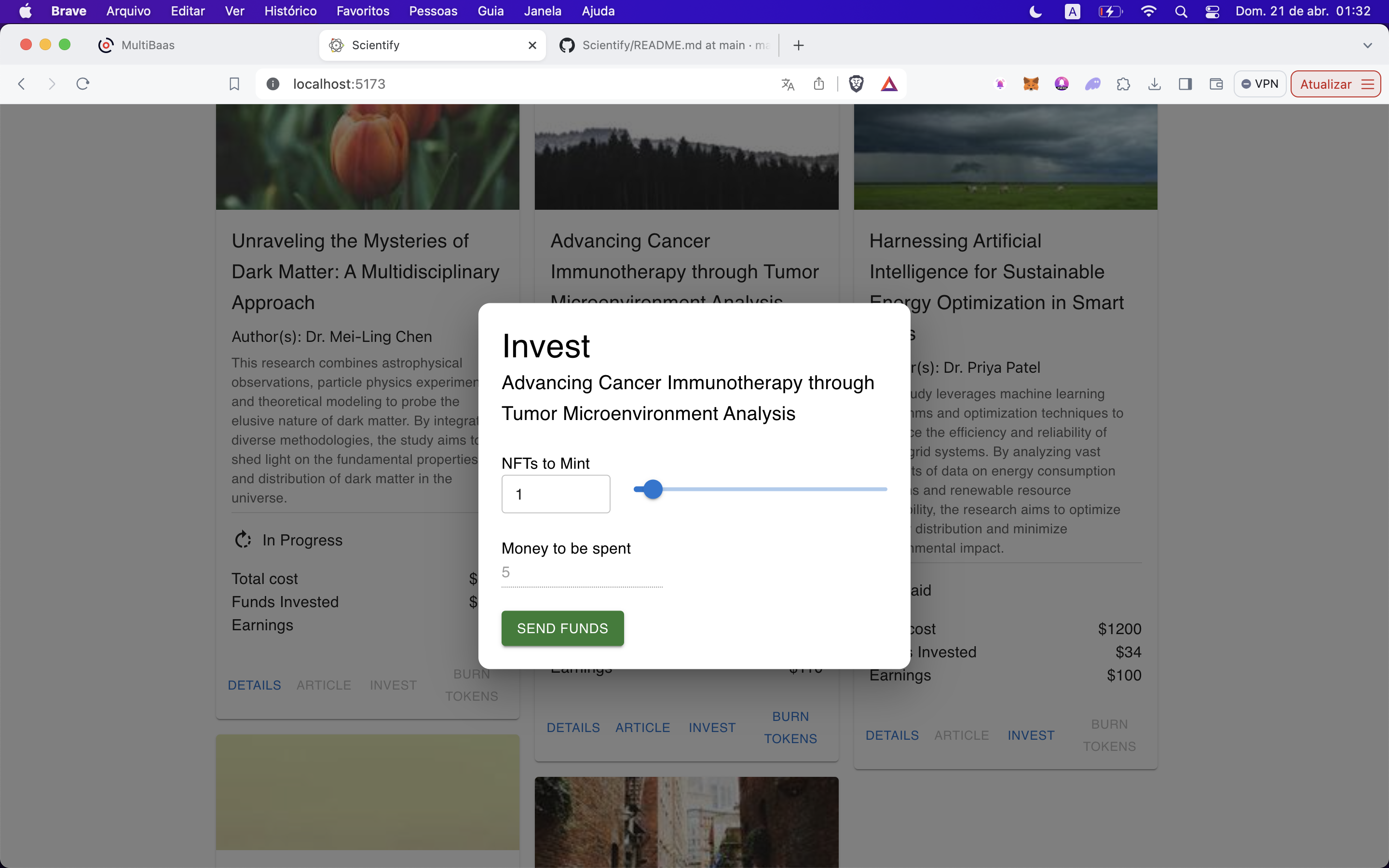This screenshot has width=1389, height=868.
Task: Open ARTICLE on the Cancer Immunotherapy card
Action: 642,727
